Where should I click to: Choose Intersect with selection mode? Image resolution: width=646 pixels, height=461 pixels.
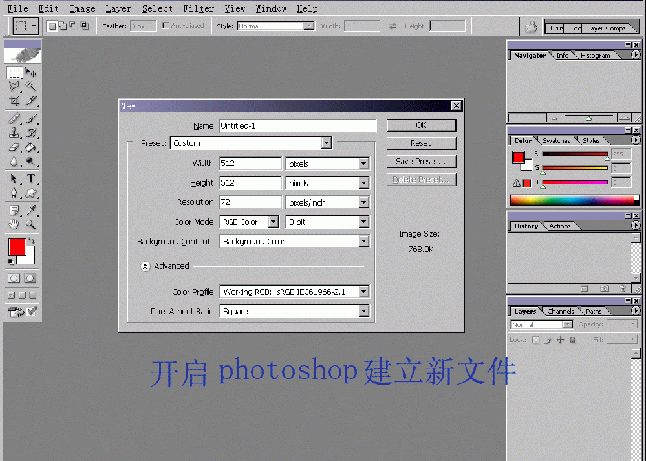pyautogui.click(x=84, y=26)
